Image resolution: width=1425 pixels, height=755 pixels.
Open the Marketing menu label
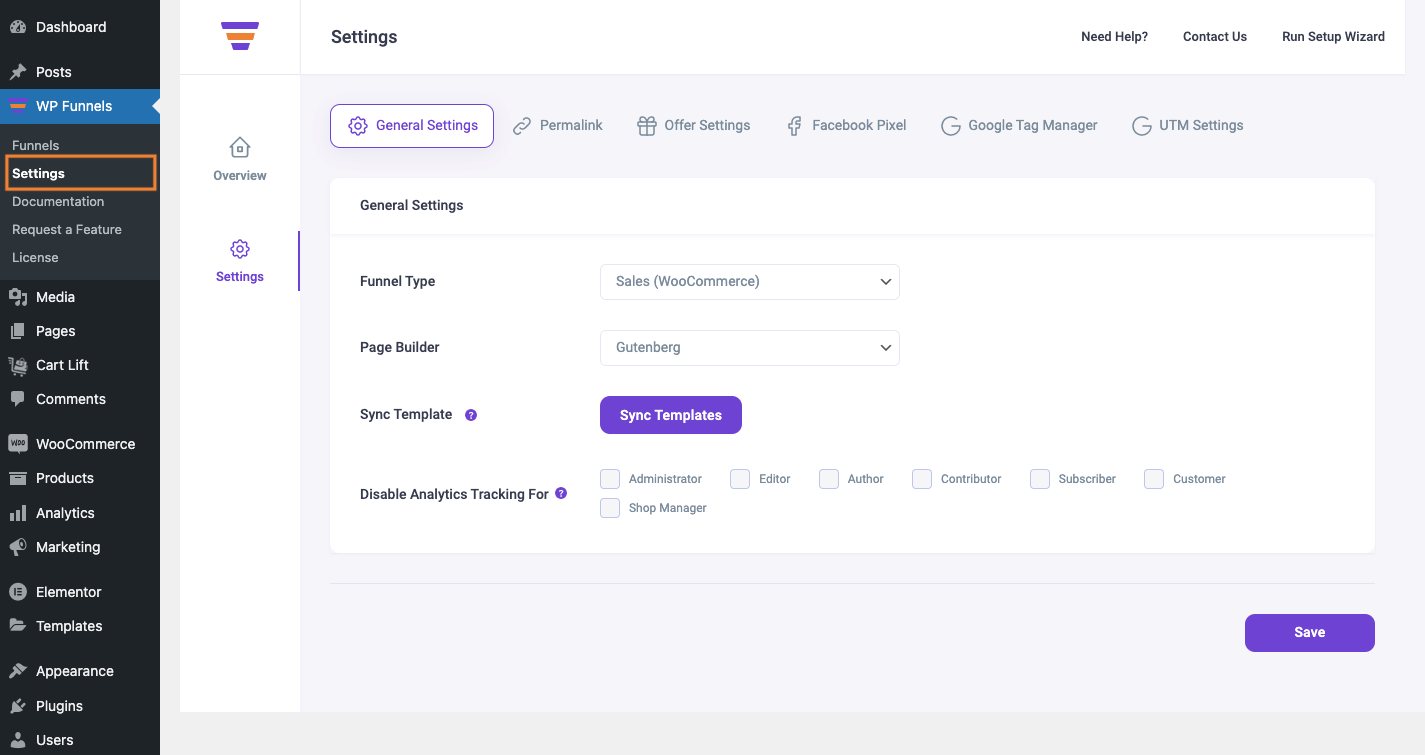68,547
